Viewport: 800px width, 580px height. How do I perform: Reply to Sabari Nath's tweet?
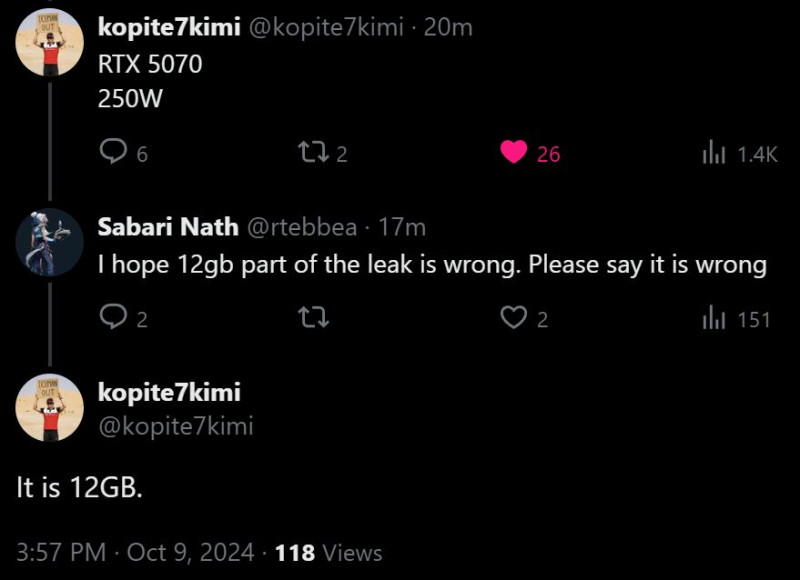pos(114,318)
